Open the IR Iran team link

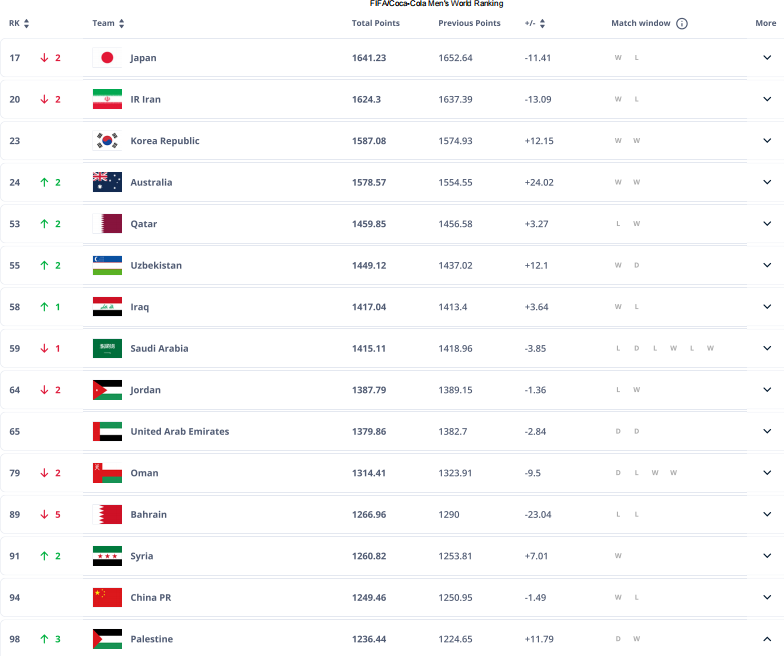(146, 99)
